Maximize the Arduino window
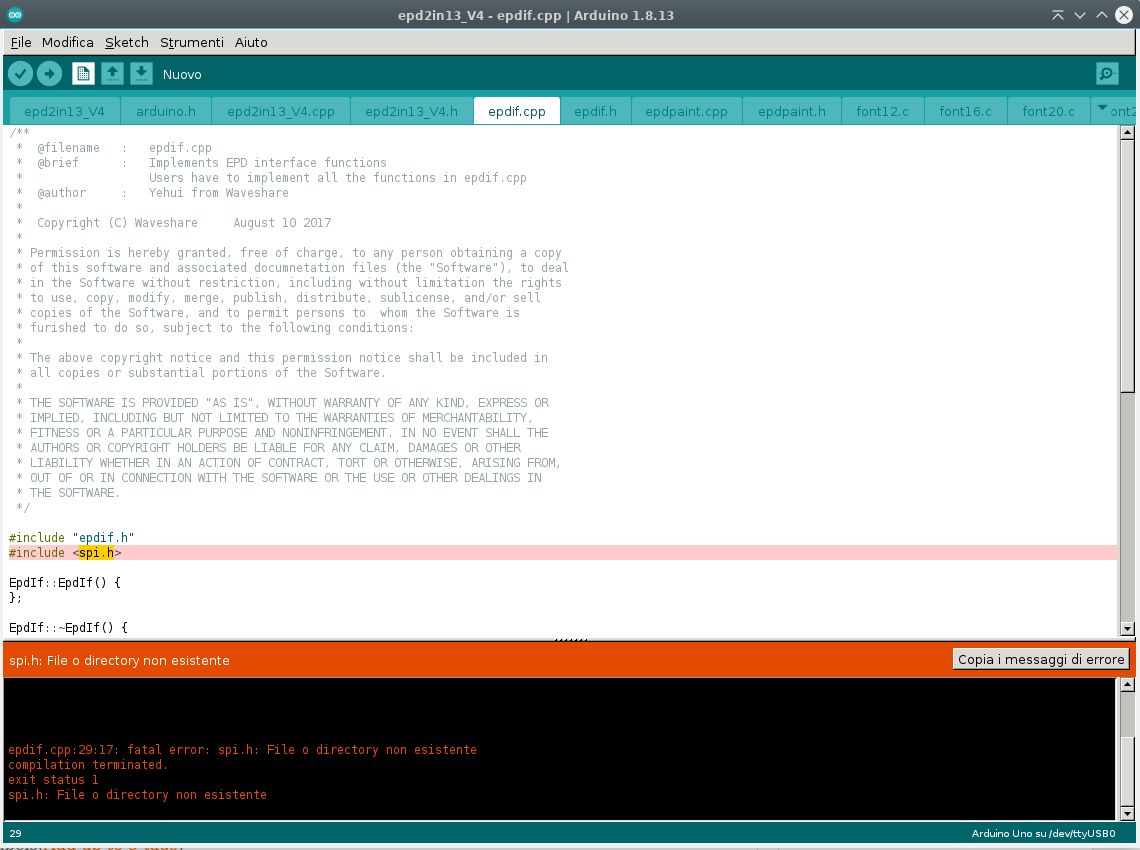This screenshot has width=1140, height=850. (x=1102, y=15)
